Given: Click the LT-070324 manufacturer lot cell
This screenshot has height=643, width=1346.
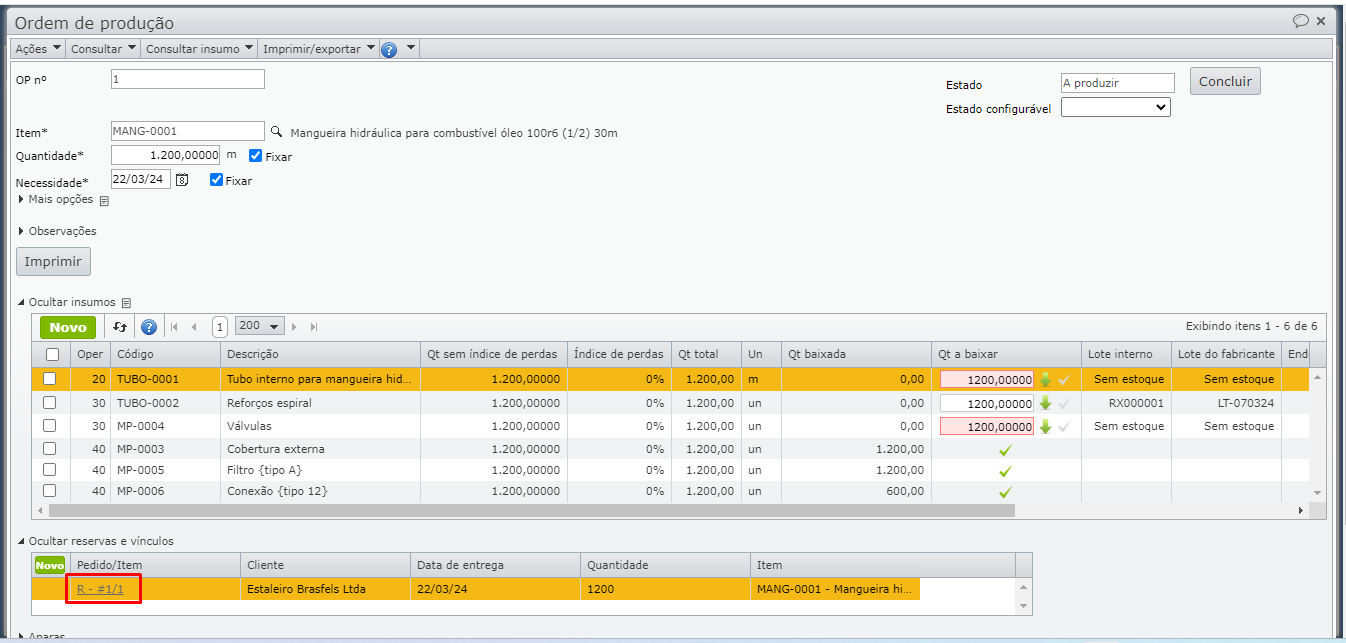Looking at the screenshot, I should 1226,403.
